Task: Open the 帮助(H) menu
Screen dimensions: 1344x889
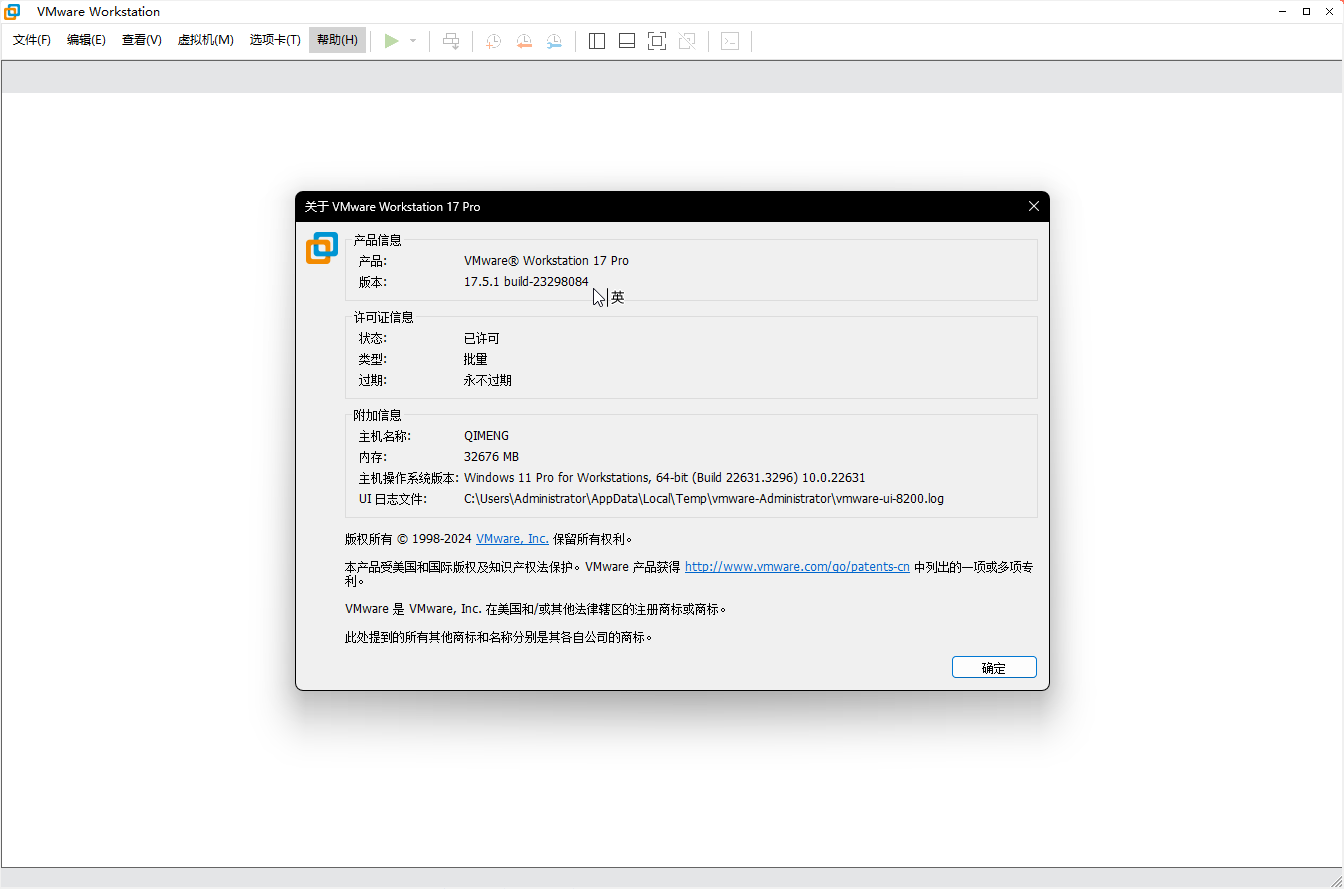Action: pyautogui.click(x=337, y=40)
